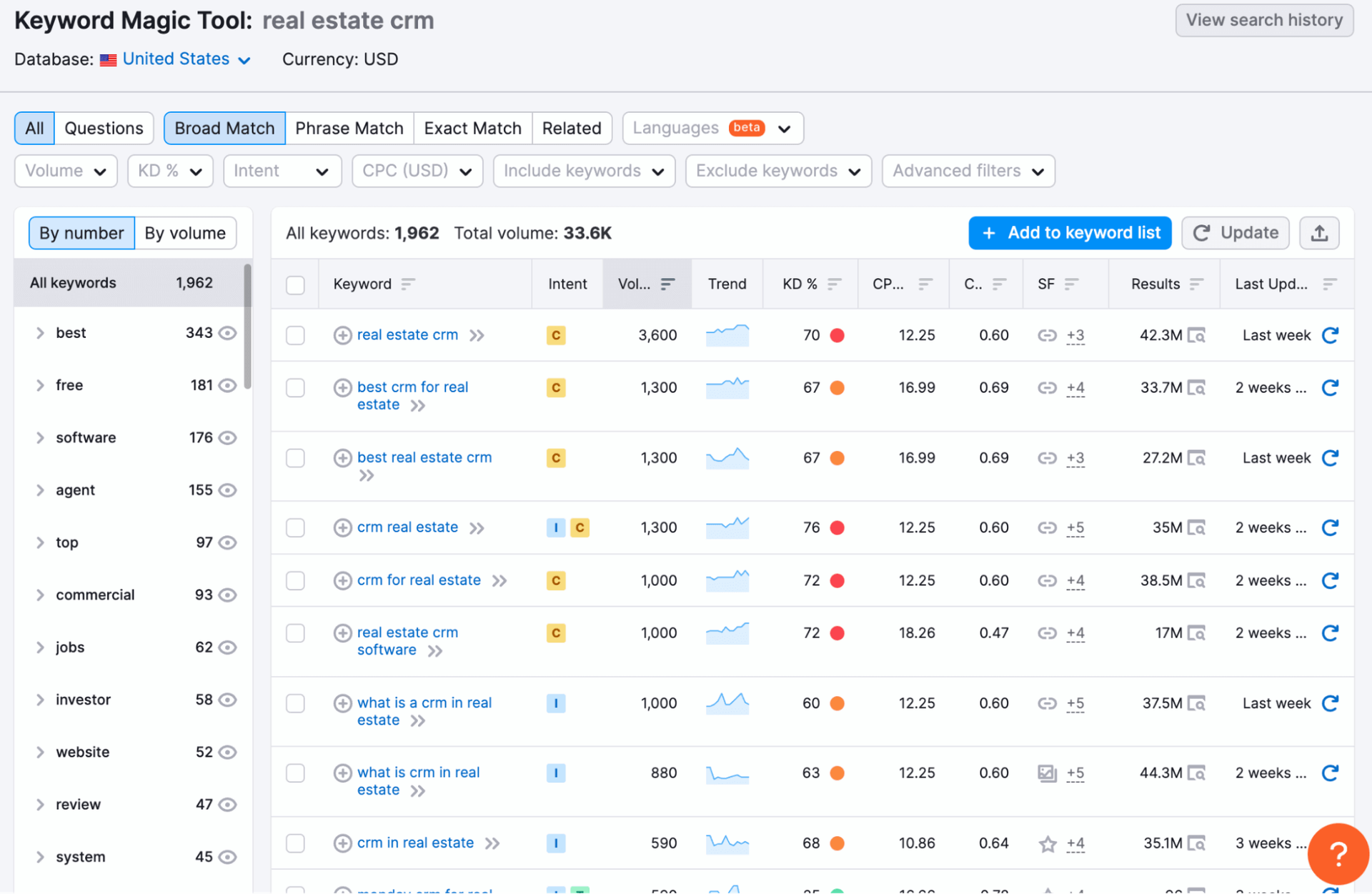
Task: Click the plus icon beside 'crm real estate'
Action: (342, 527)
